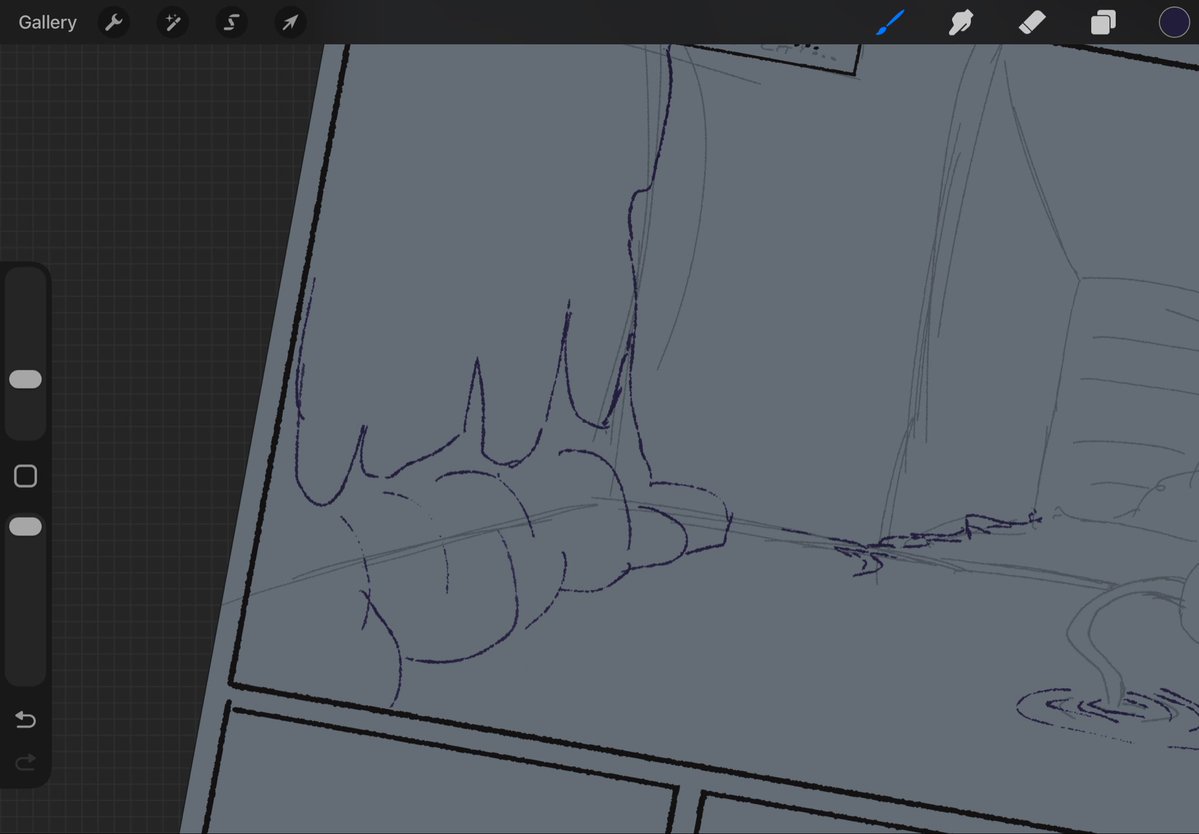This screenshot has width=1199, height=834.
Task: Return to the Gallery
Action: (x=47, y=22)
